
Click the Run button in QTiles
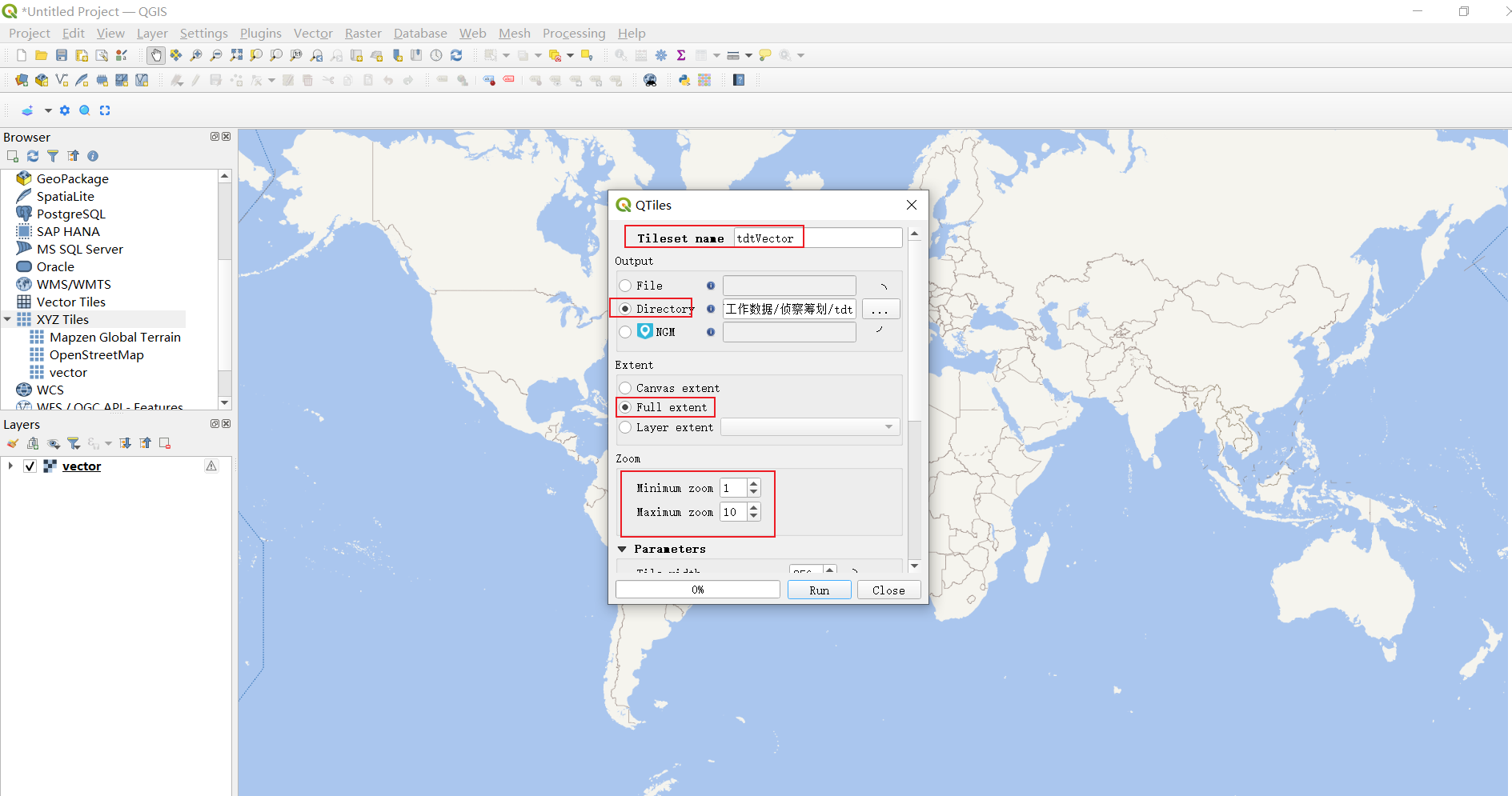(819, 590)
